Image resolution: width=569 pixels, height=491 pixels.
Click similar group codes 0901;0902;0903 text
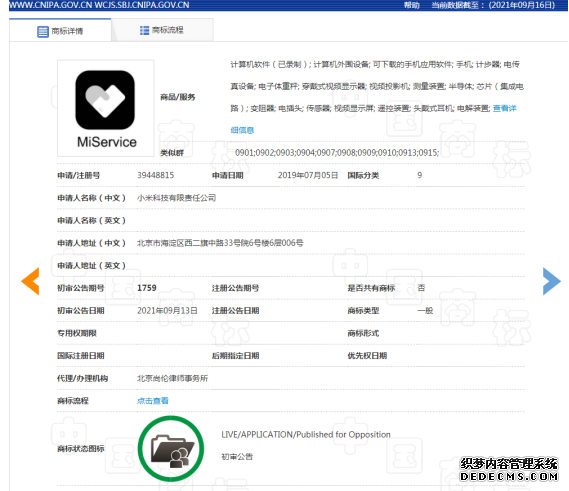tap(337, 152)
